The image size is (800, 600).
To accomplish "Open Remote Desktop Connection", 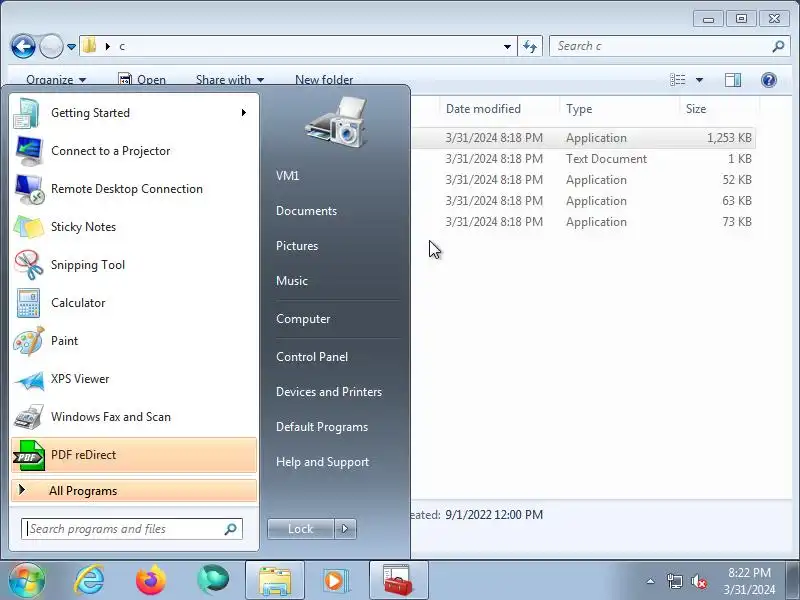I will (134, 189).
